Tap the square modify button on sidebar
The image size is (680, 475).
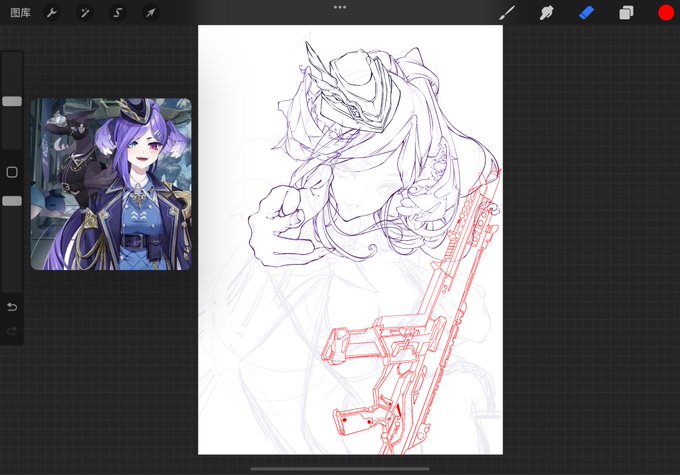pyautogui.click(x=12, y=172)
